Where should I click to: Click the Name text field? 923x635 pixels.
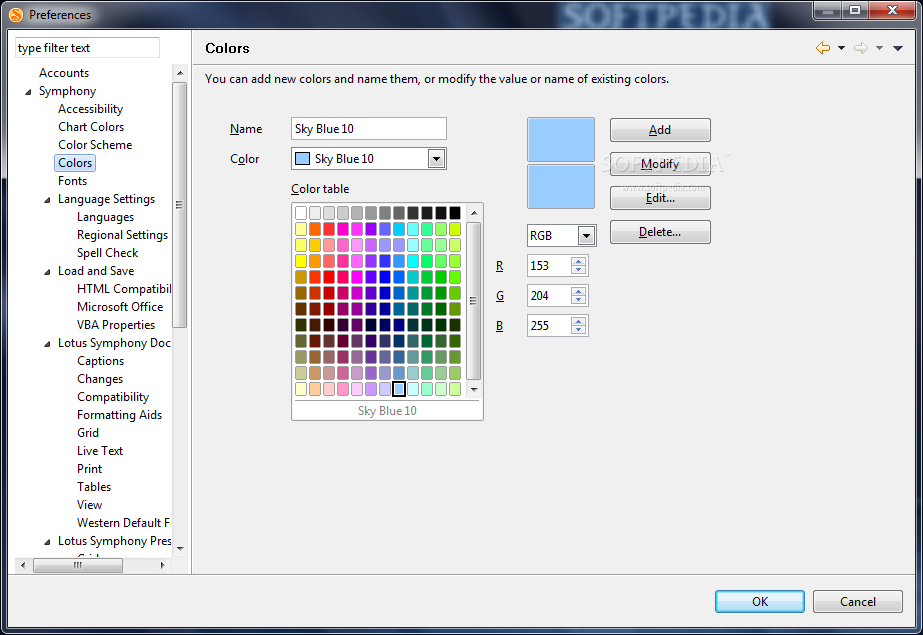(x=368, y=128)
